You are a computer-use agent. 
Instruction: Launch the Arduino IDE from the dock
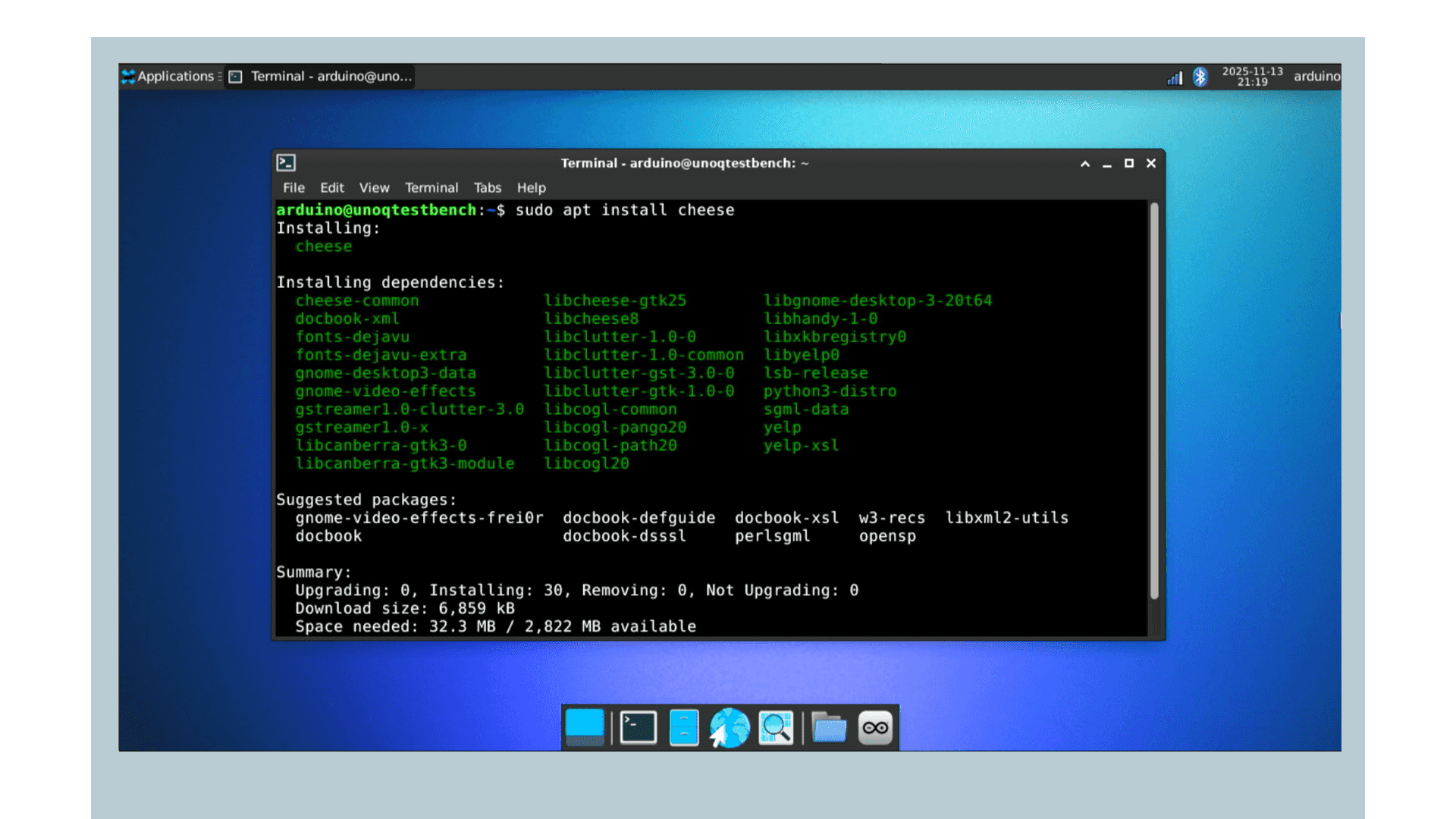point(875,728)
